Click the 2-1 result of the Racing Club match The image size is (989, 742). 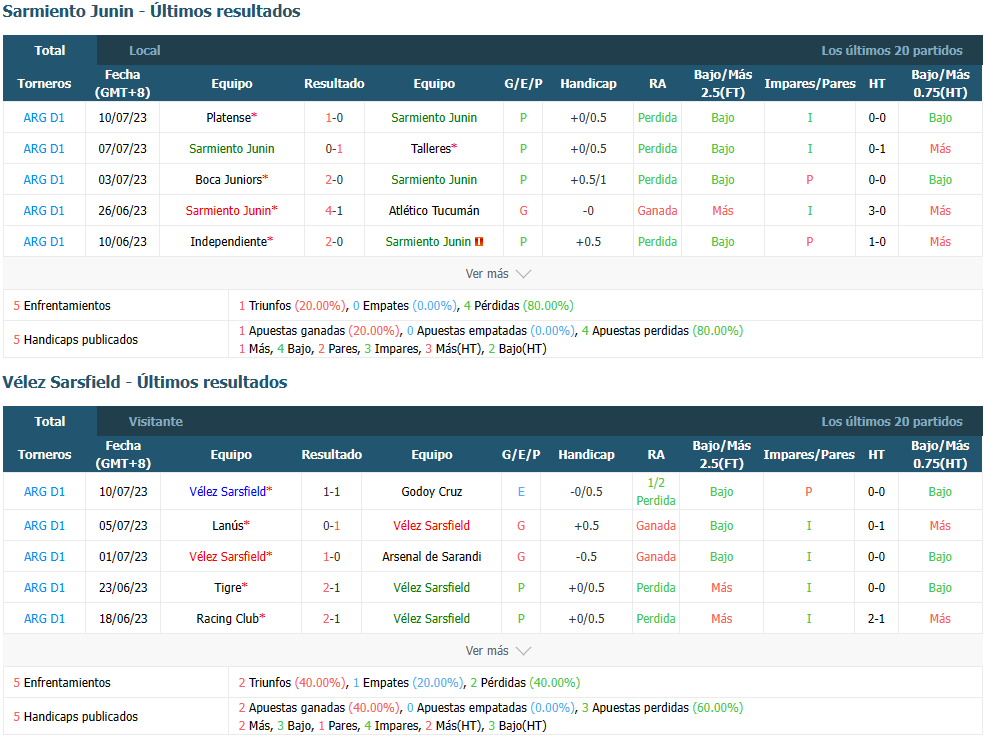tap(332, 618)
